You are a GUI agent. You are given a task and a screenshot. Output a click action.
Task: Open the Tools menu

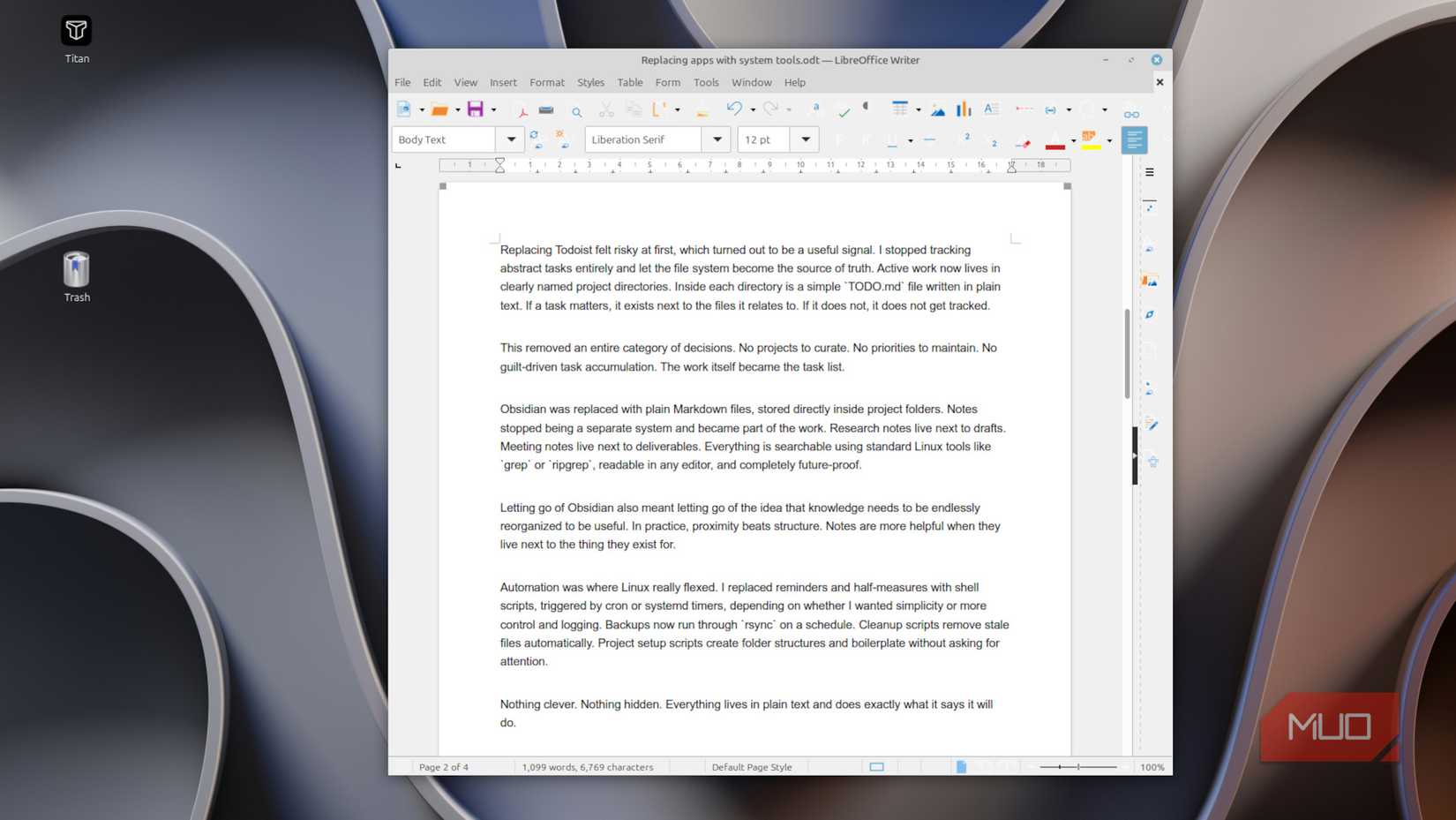pyautogui.click(x=706, y=82)
